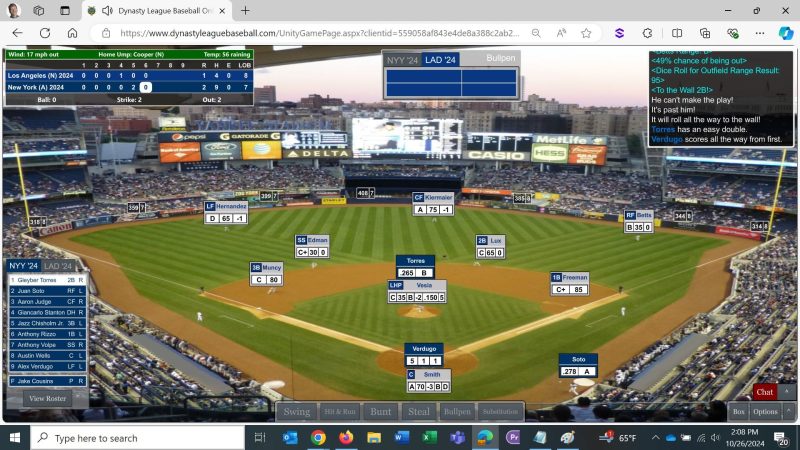Screen dimensions: 800x450
Task: Open Firefox from the taskbar
Action: click(x=346, y=438)
